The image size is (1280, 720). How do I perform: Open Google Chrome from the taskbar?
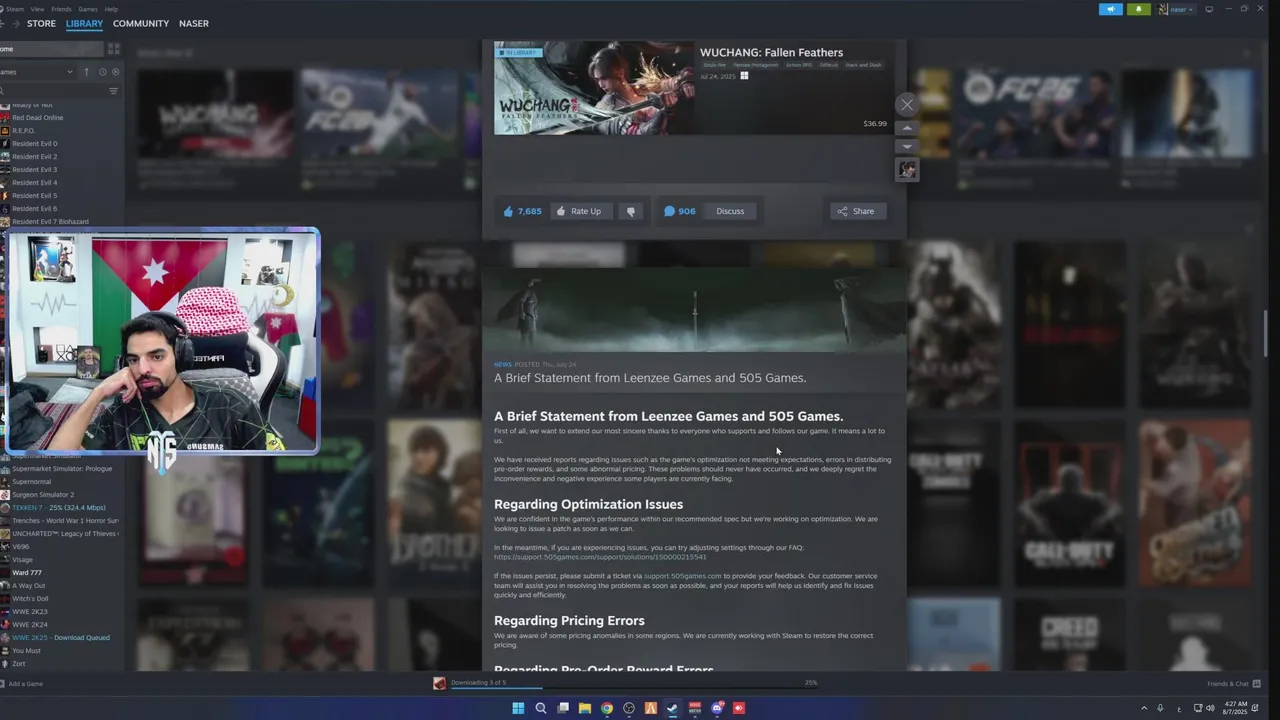pos(607,708)
